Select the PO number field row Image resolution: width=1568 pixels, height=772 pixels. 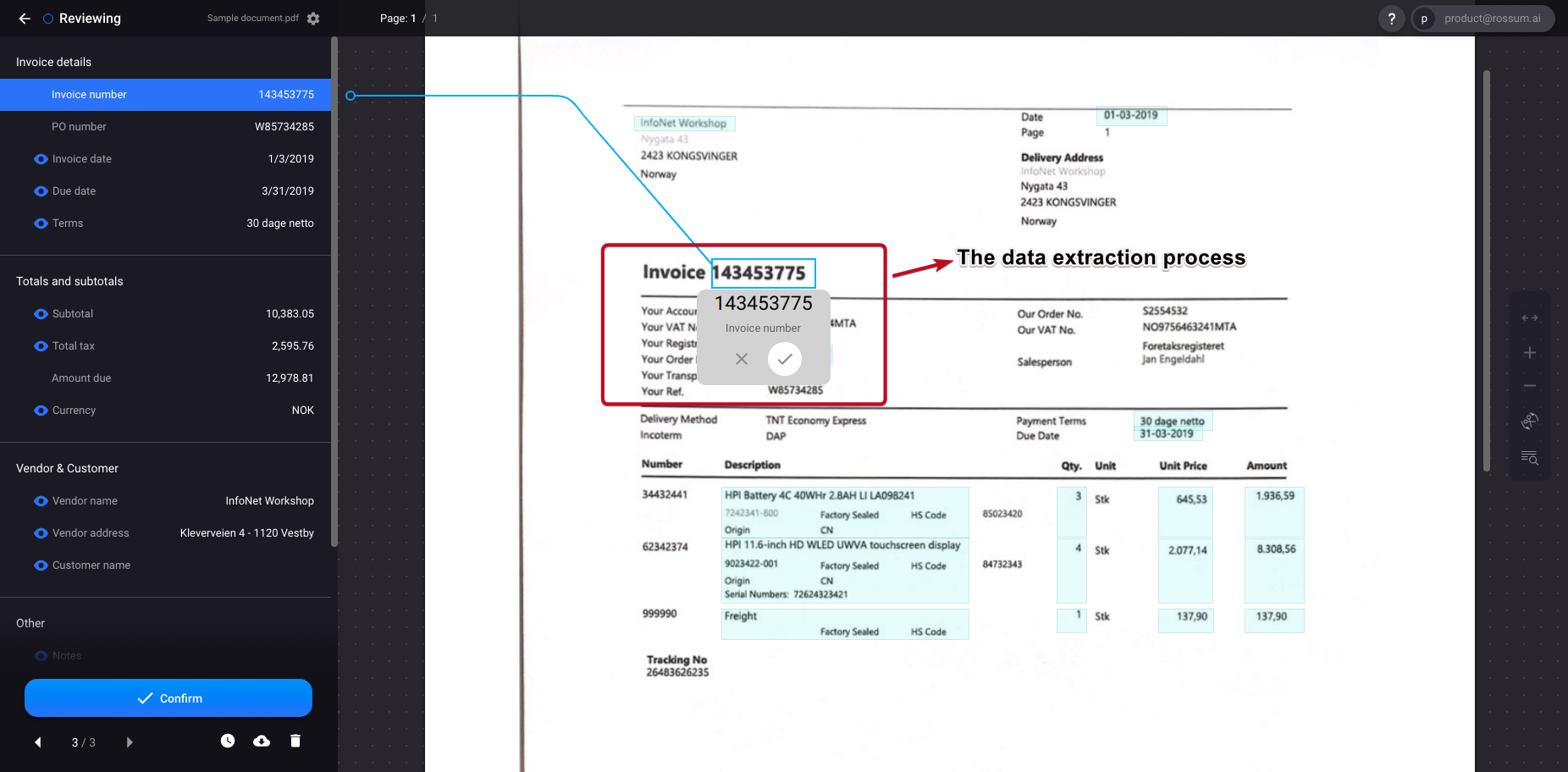pyautogui.click(x=166, y=126)
